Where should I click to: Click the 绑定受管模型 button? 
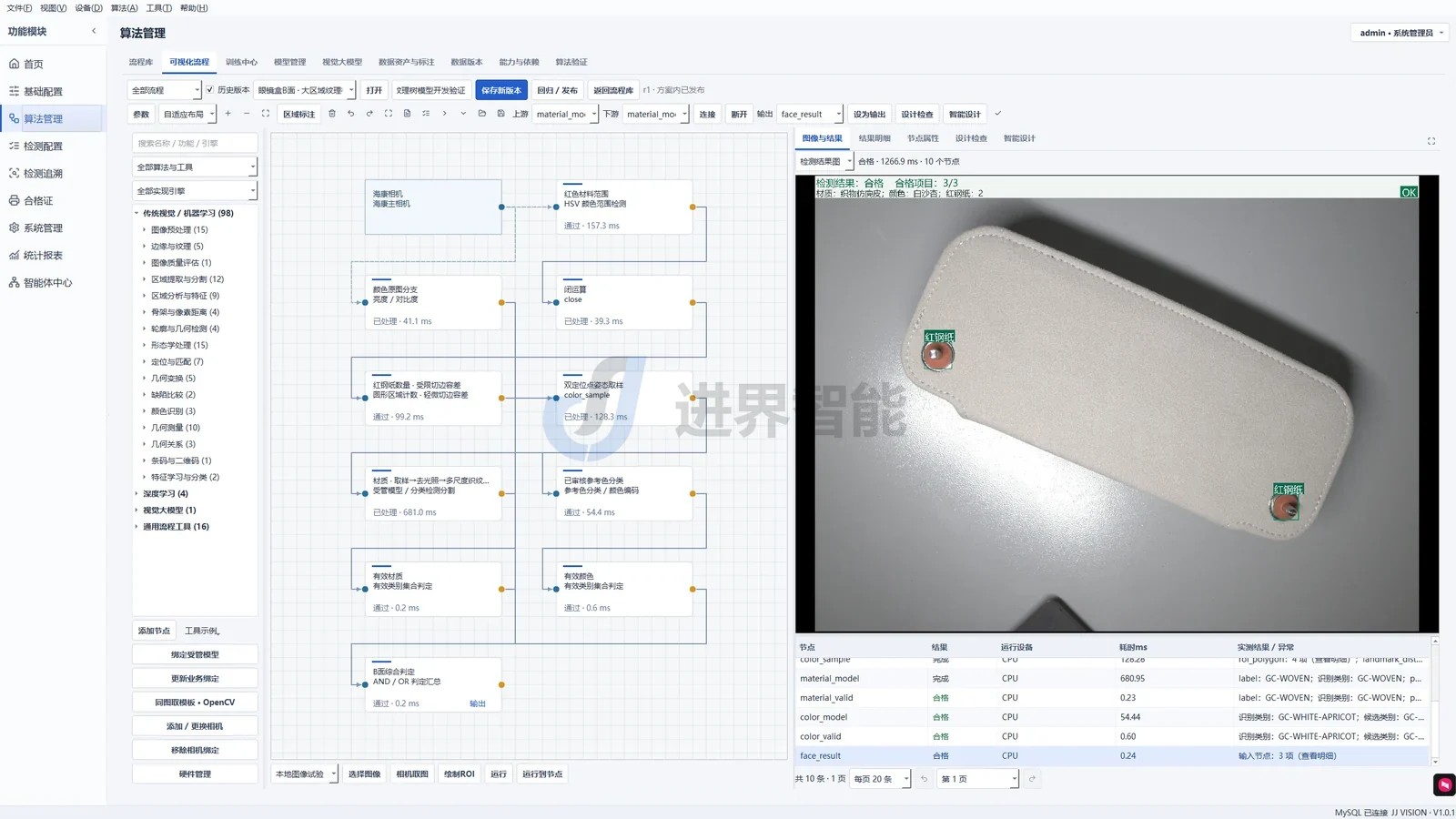(x=195, y=655)
